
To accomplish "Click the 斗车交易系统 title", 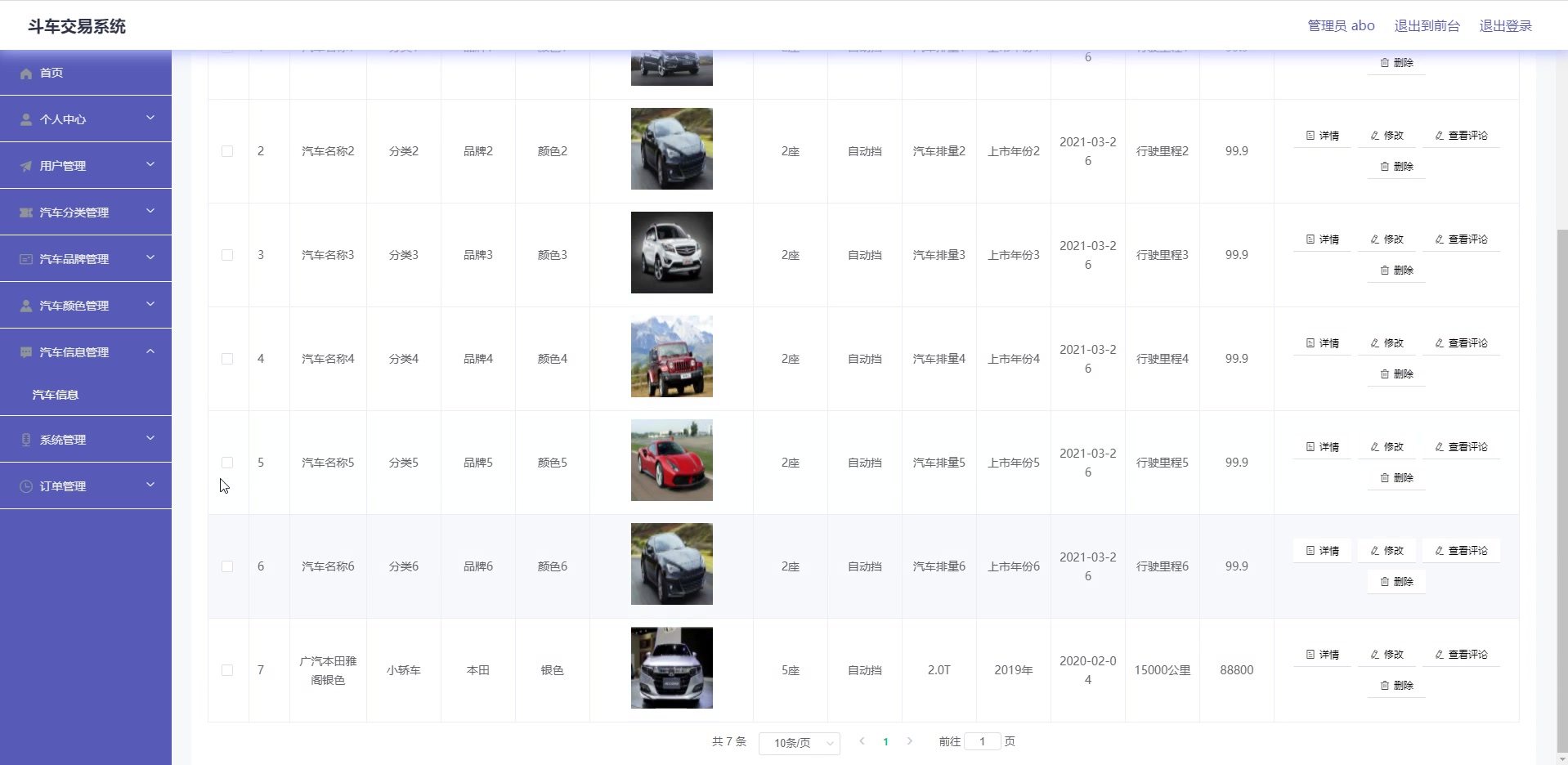I will (x=77, y=26).
